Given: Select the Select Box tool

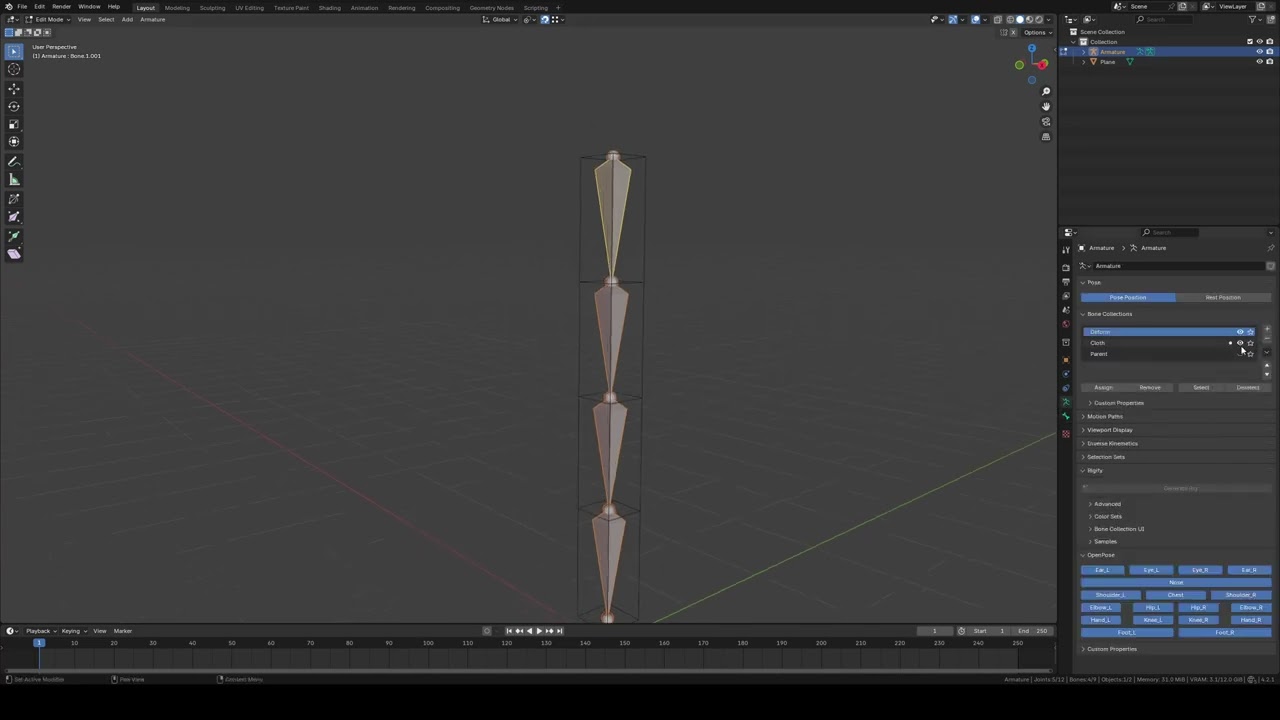Looking at the screenshot, I should pyautogui.click(x=14, y=51).
